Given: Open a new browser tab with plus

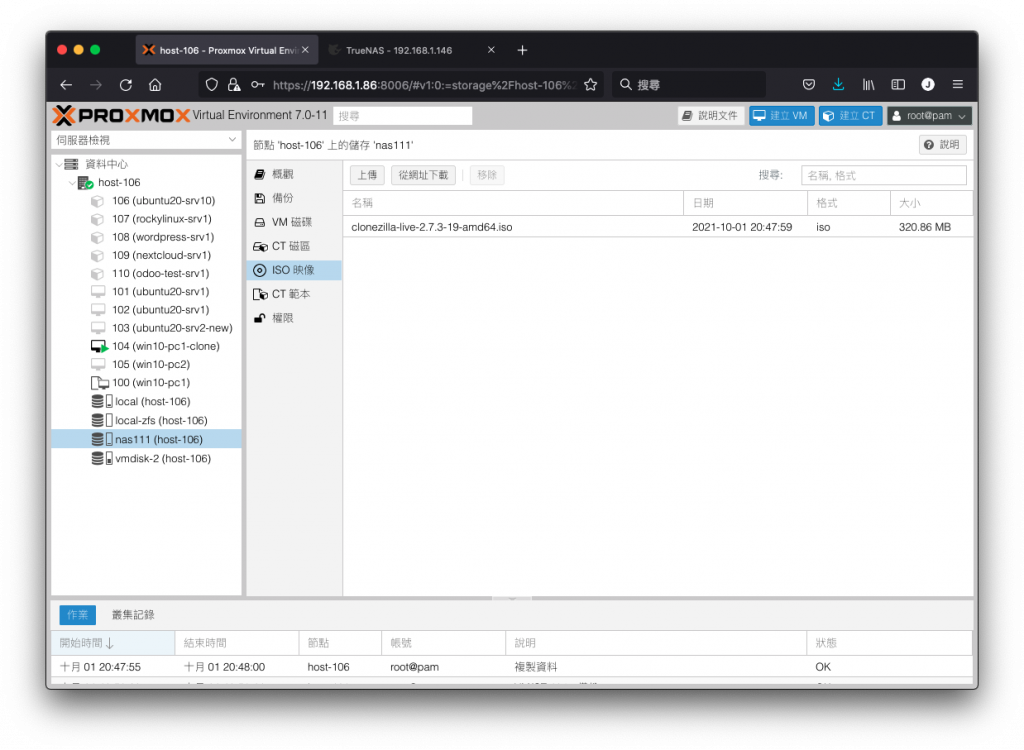Looking at the screenshot, I should [522, 50].
